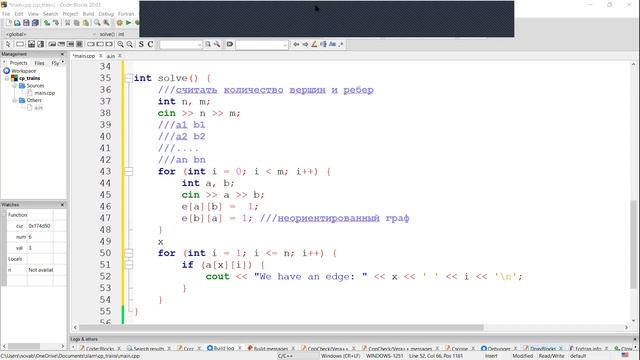Image resolution: width=640 pixels, height=360 pixels.
Task: Click the Jump back arrow icon
Action: click(x=296, y=44)
